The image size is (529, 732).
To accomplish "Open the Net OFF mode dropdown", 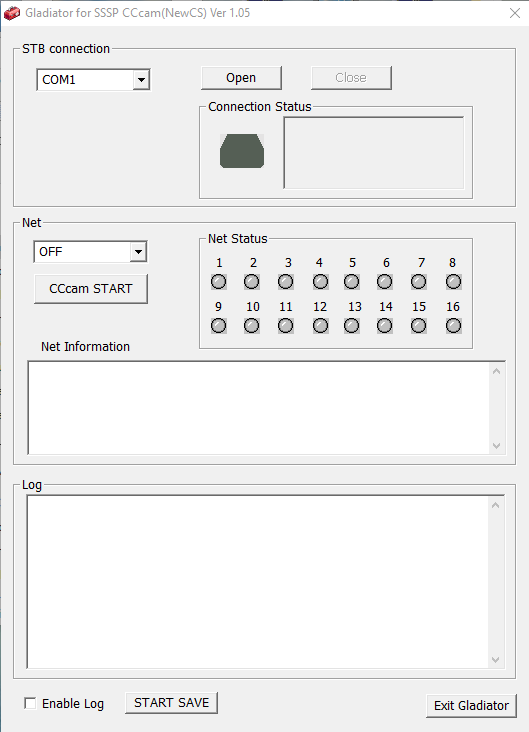I will pos(138,252).
